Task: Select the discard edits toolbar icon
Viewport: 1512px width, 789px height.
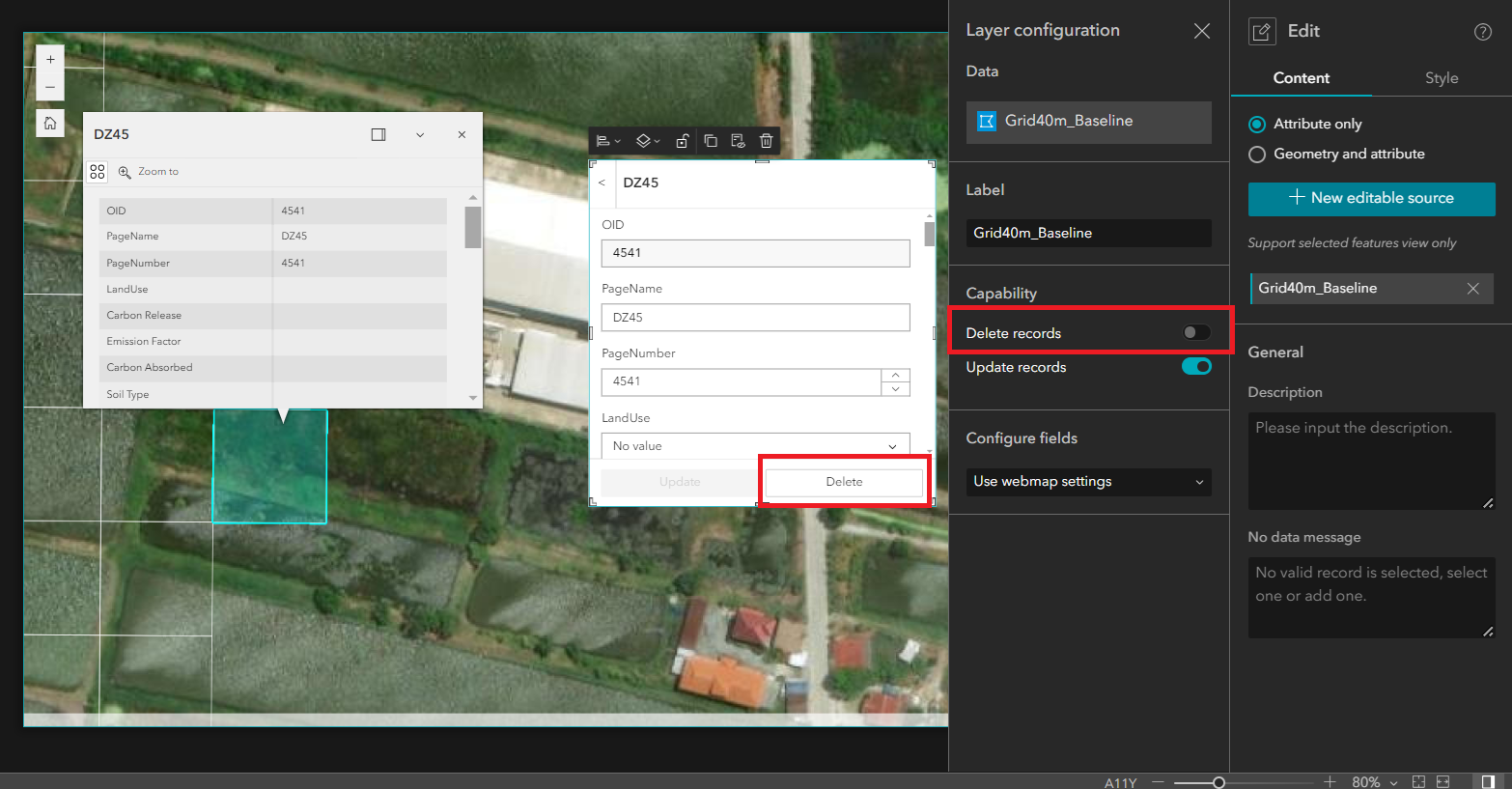Action: click(x=738, y=141)
